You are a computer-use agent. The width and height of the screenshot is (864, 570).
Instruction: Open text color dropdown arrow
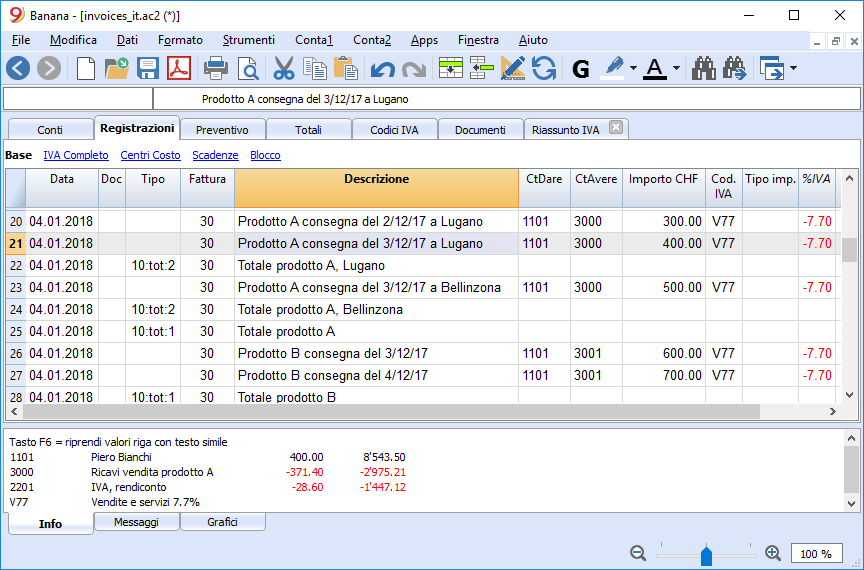(x=676, y=68)
